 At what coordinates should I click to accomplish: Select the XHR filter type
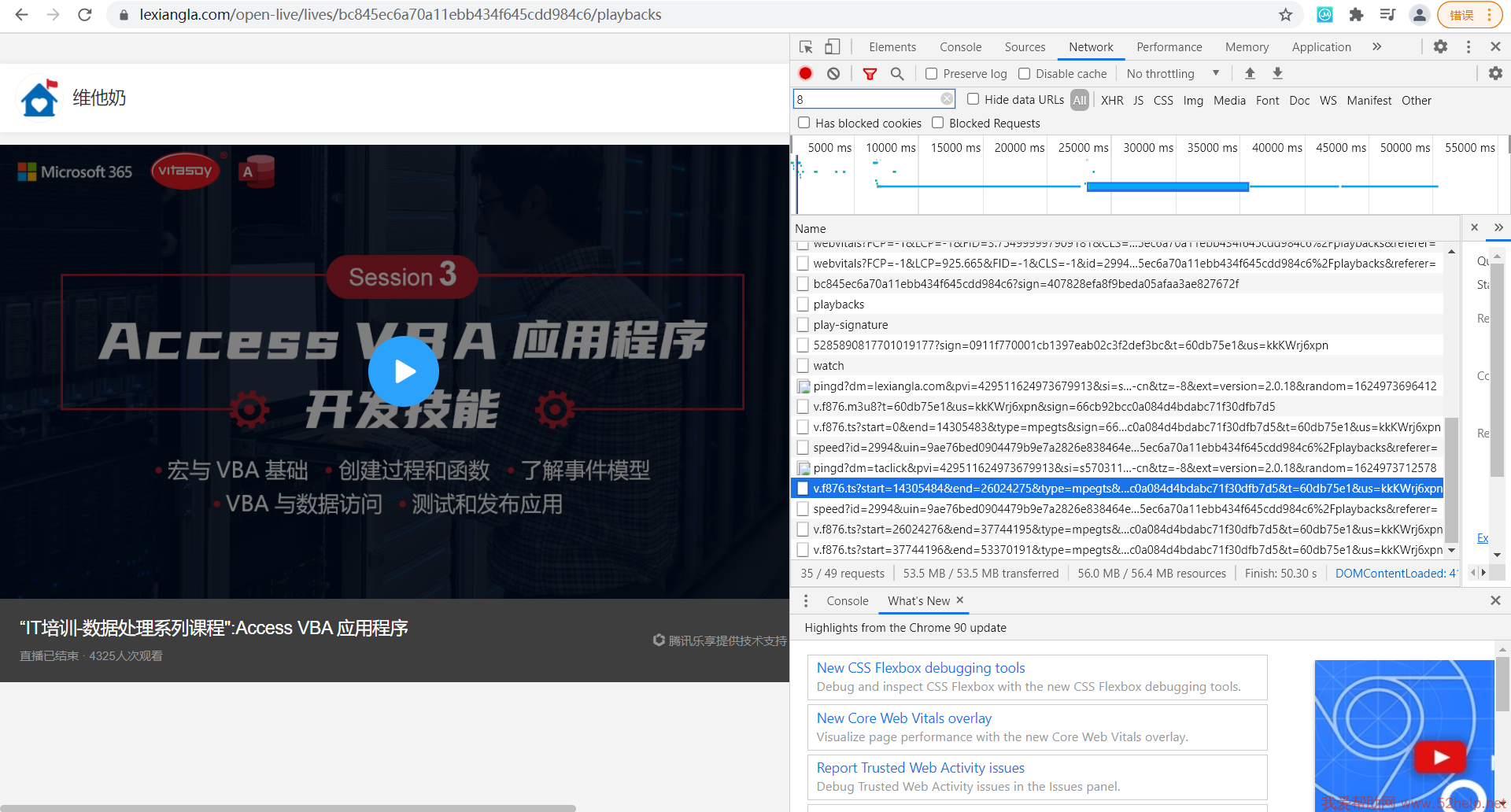tap(1111, 101)
